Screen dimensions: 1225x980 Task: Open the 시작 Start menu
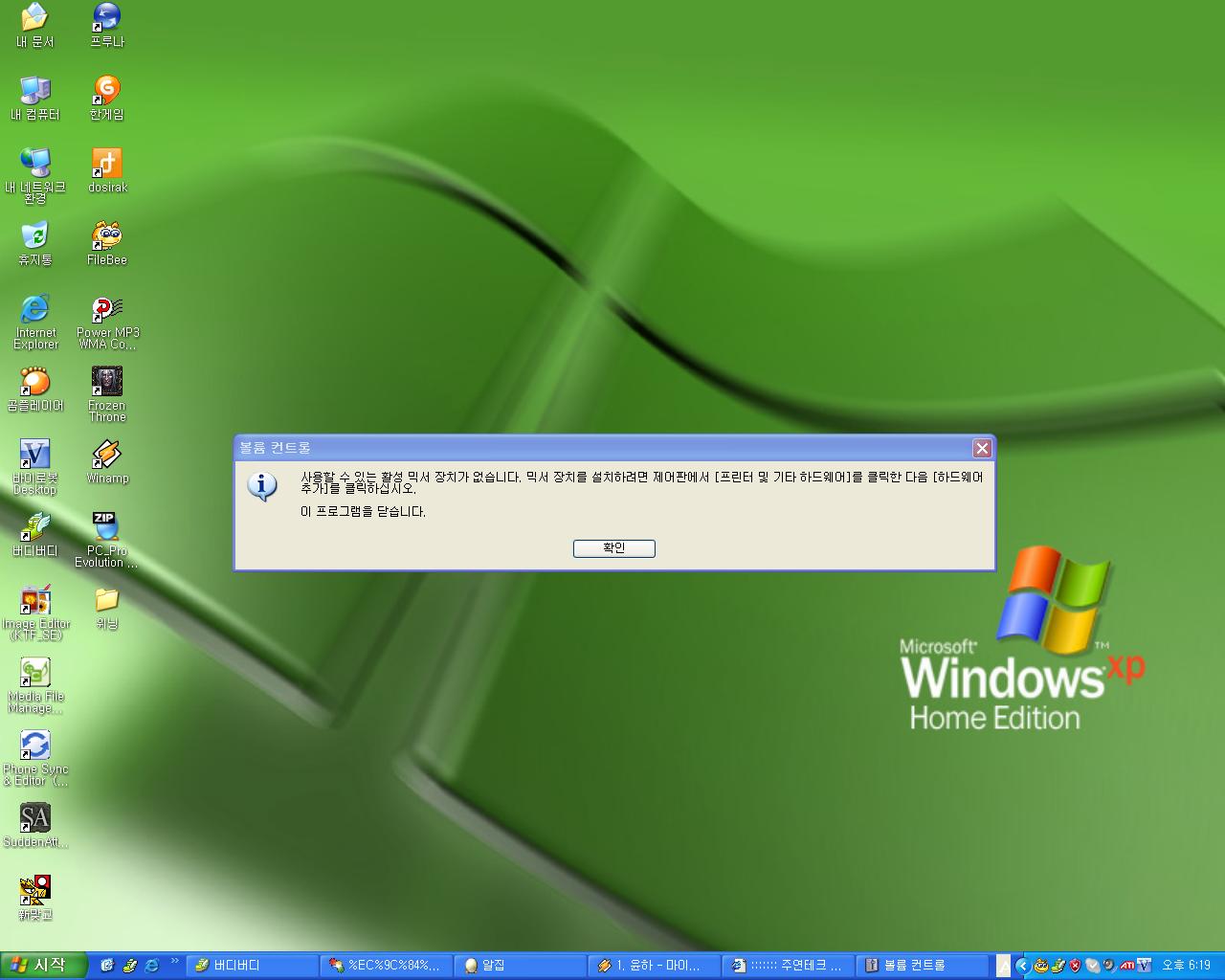pos(43,965)
